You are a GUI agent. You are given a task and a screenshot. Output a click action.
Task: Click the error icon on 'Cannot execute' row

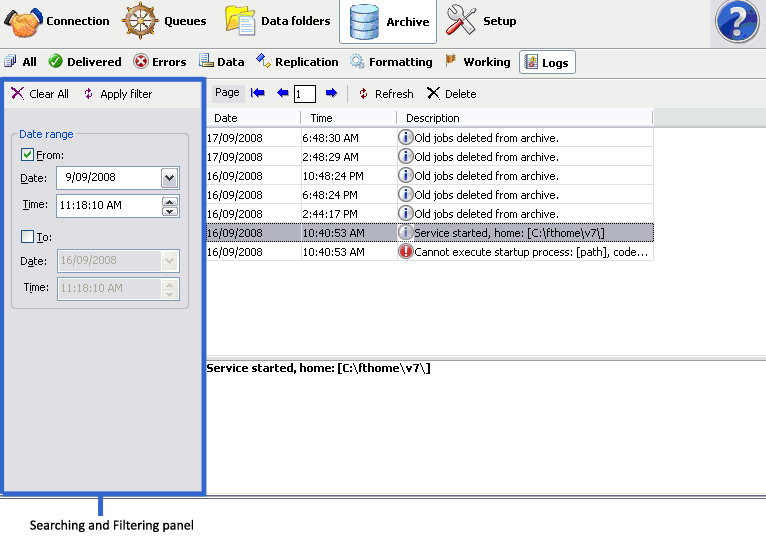click(x=405, y=252)
